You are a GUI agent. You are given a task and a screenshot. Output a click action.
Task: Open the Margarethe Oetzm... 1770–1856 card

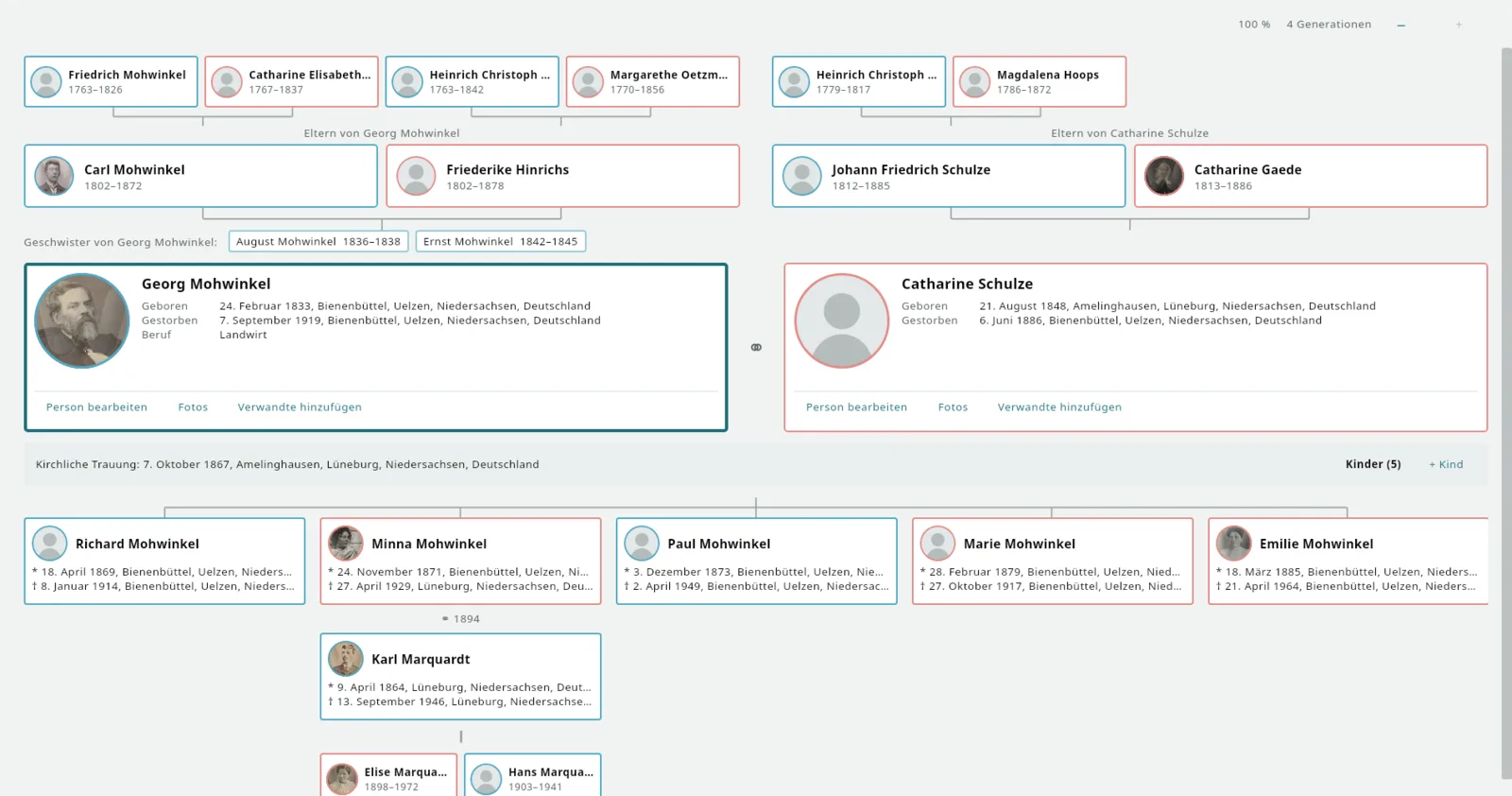click(652, 81)
